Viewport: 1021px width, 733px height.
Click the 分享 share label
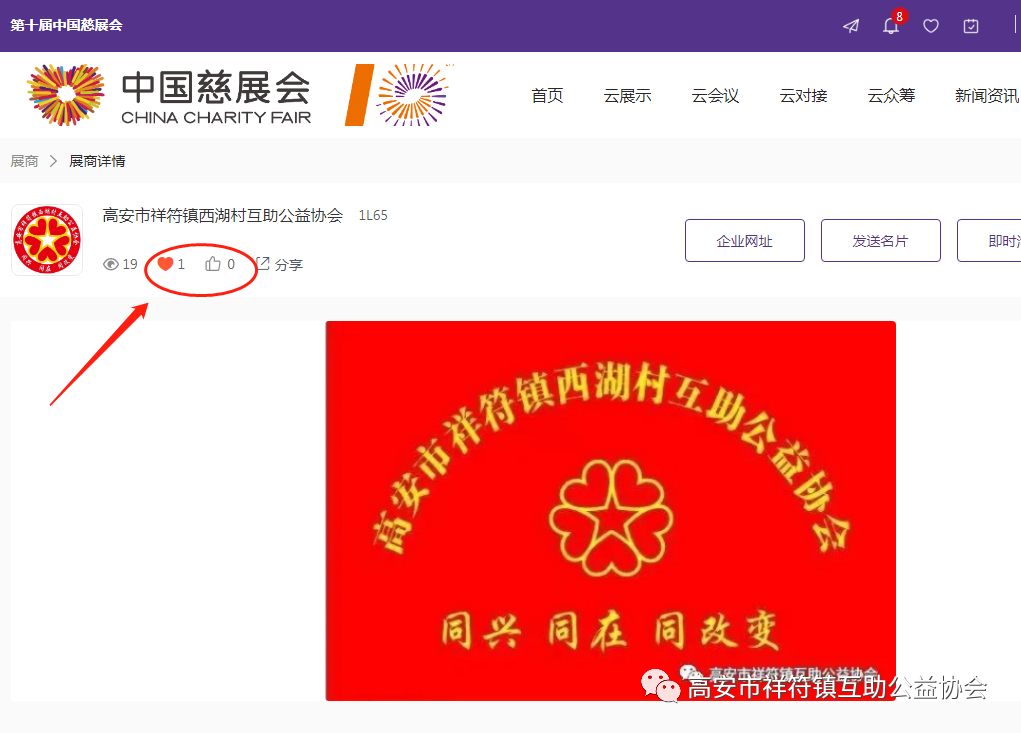[288, 264]
